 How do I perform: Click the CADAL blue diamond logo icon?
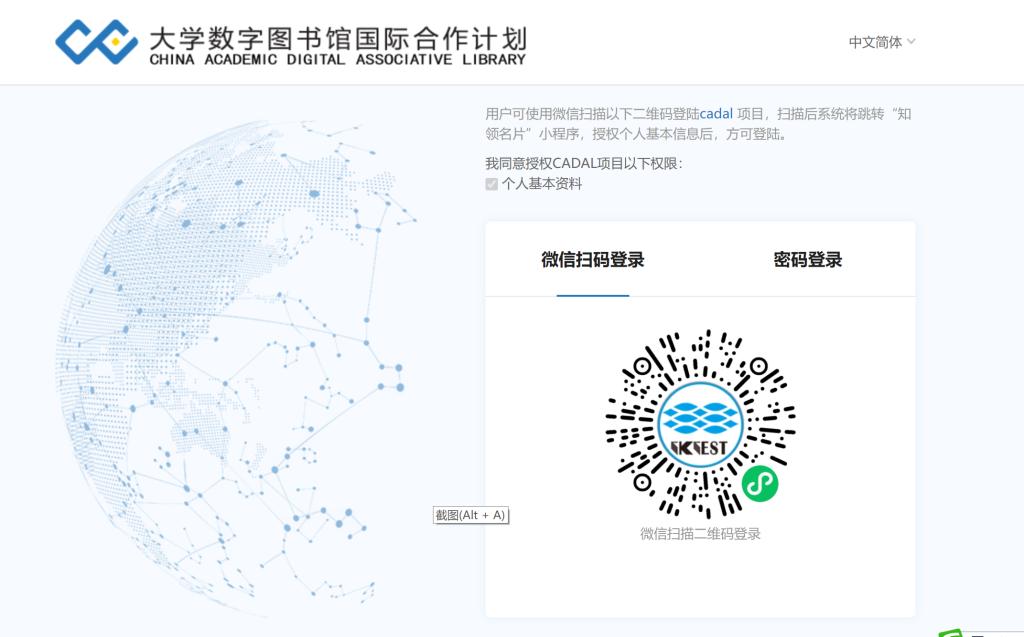click(96, 40)
